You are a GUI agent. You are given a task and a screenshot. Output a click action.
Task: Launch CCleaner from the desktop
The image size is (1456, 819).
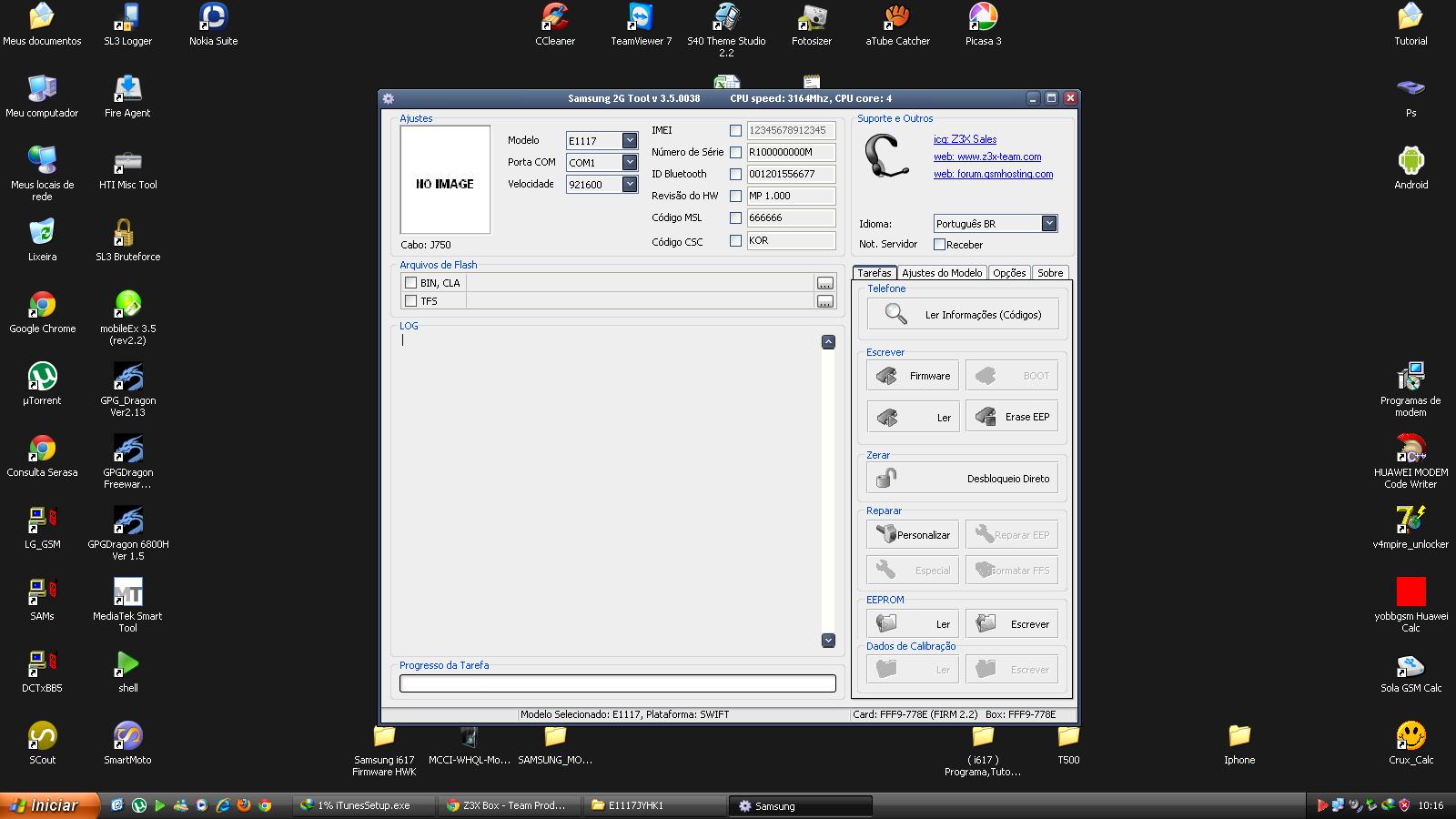pos(555,25)
